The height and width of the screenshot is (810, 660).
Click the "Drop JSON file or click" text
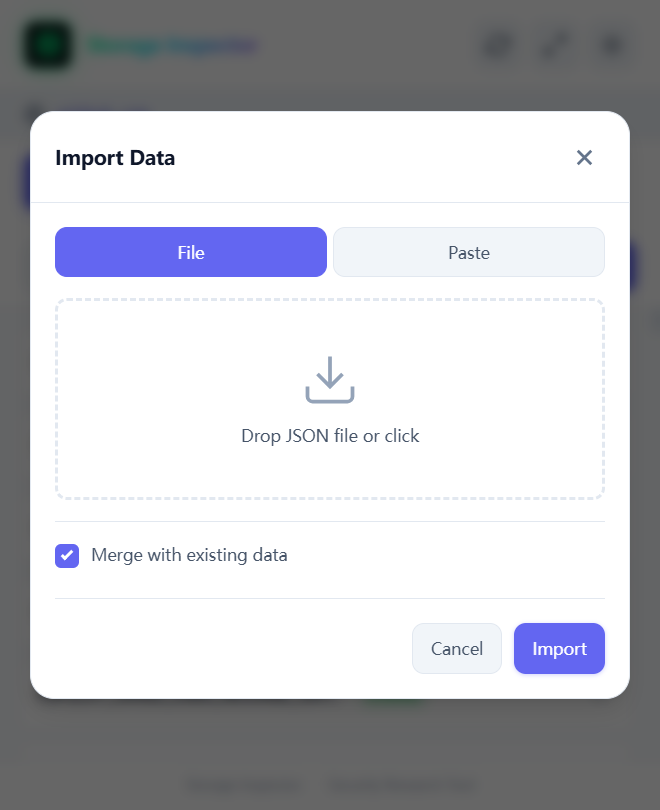tap(330, 436)
